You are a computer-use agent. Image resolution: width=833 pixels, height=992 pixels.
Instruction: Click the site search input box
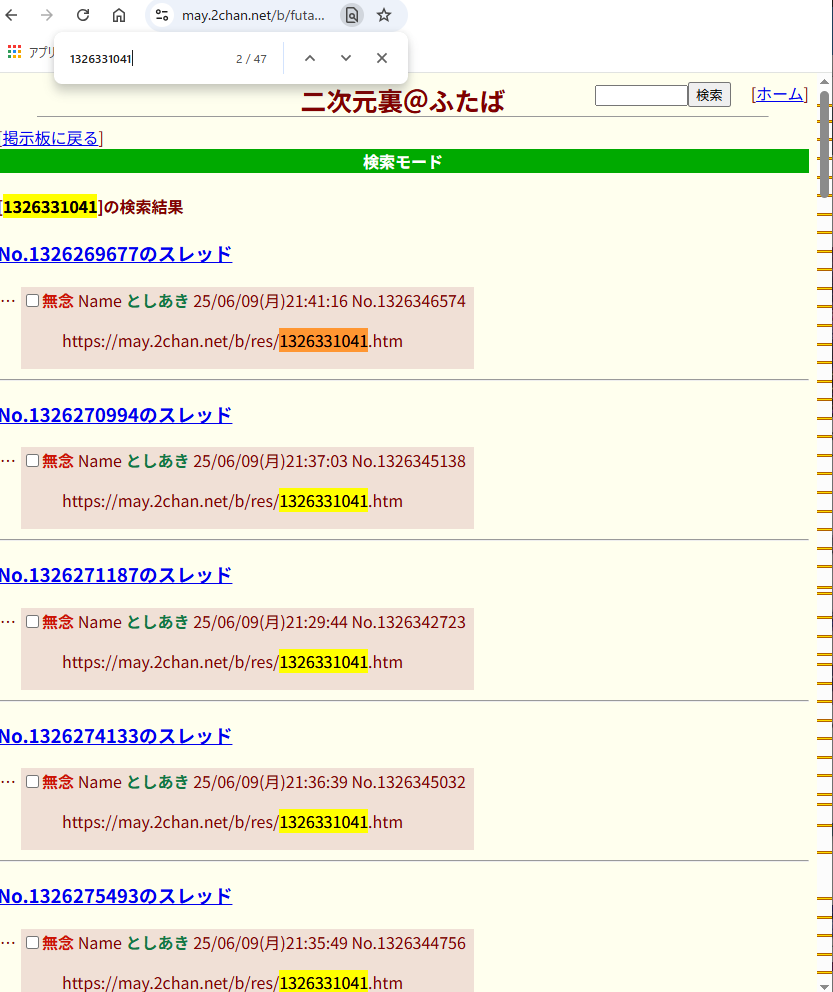pyautogui.click(x=641, y=96)
